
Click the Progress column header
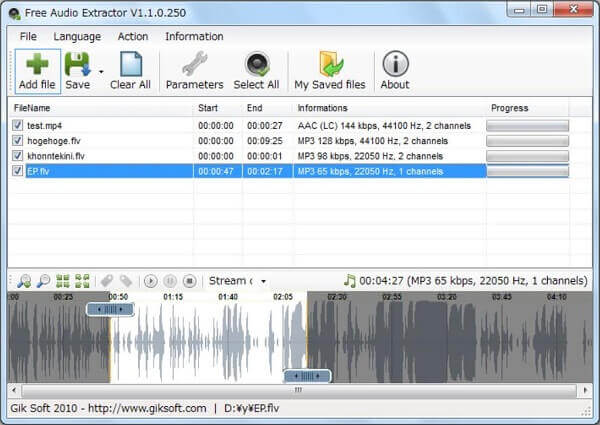(527, 108)
